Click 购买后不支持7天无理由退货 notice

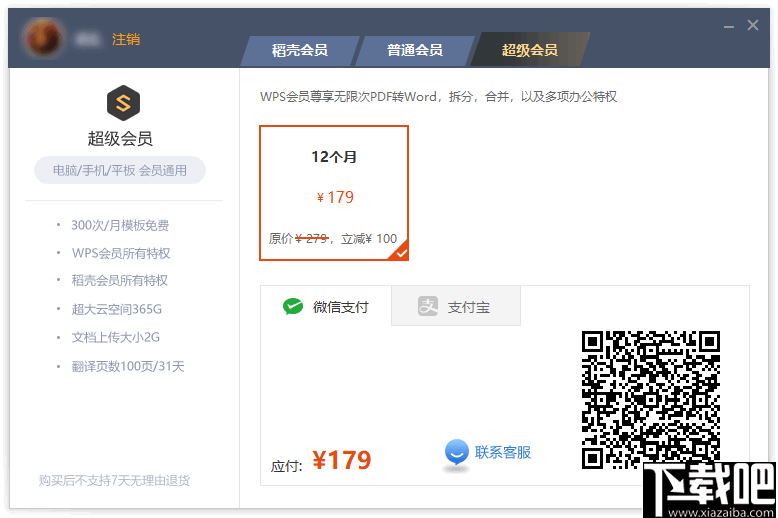[x=115, y=480]
